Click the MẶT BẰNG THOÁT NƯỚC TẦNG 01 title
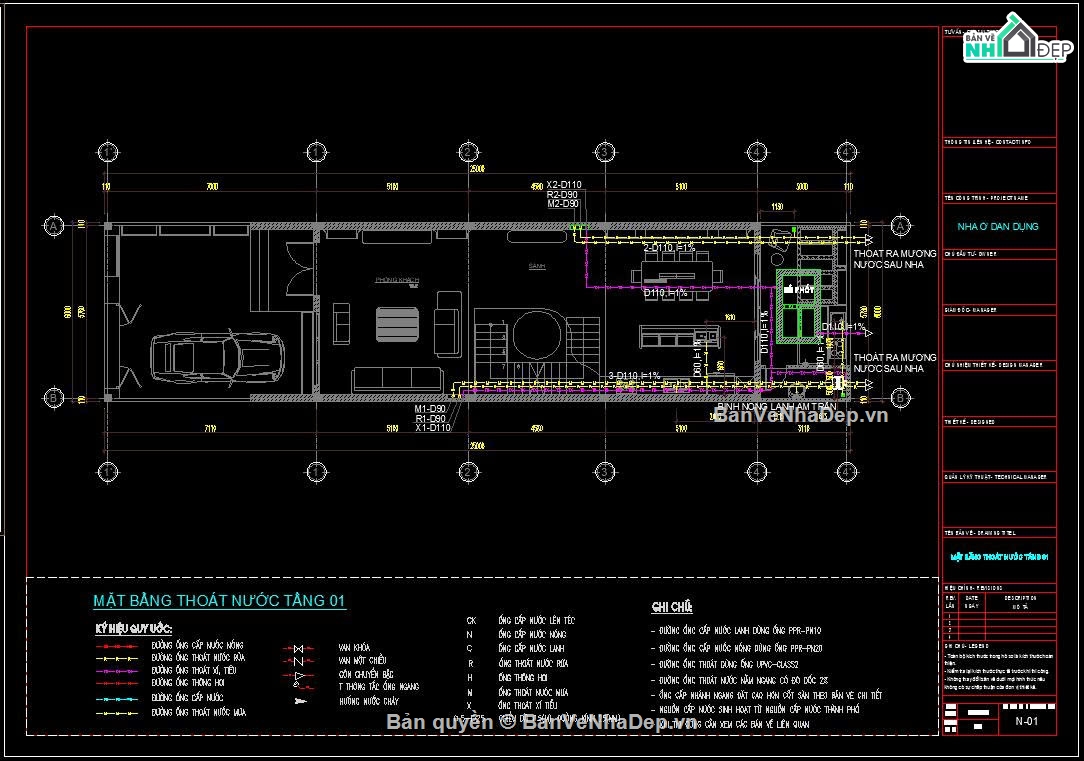This screenshot has height=761, width=1084. point(219,601)
